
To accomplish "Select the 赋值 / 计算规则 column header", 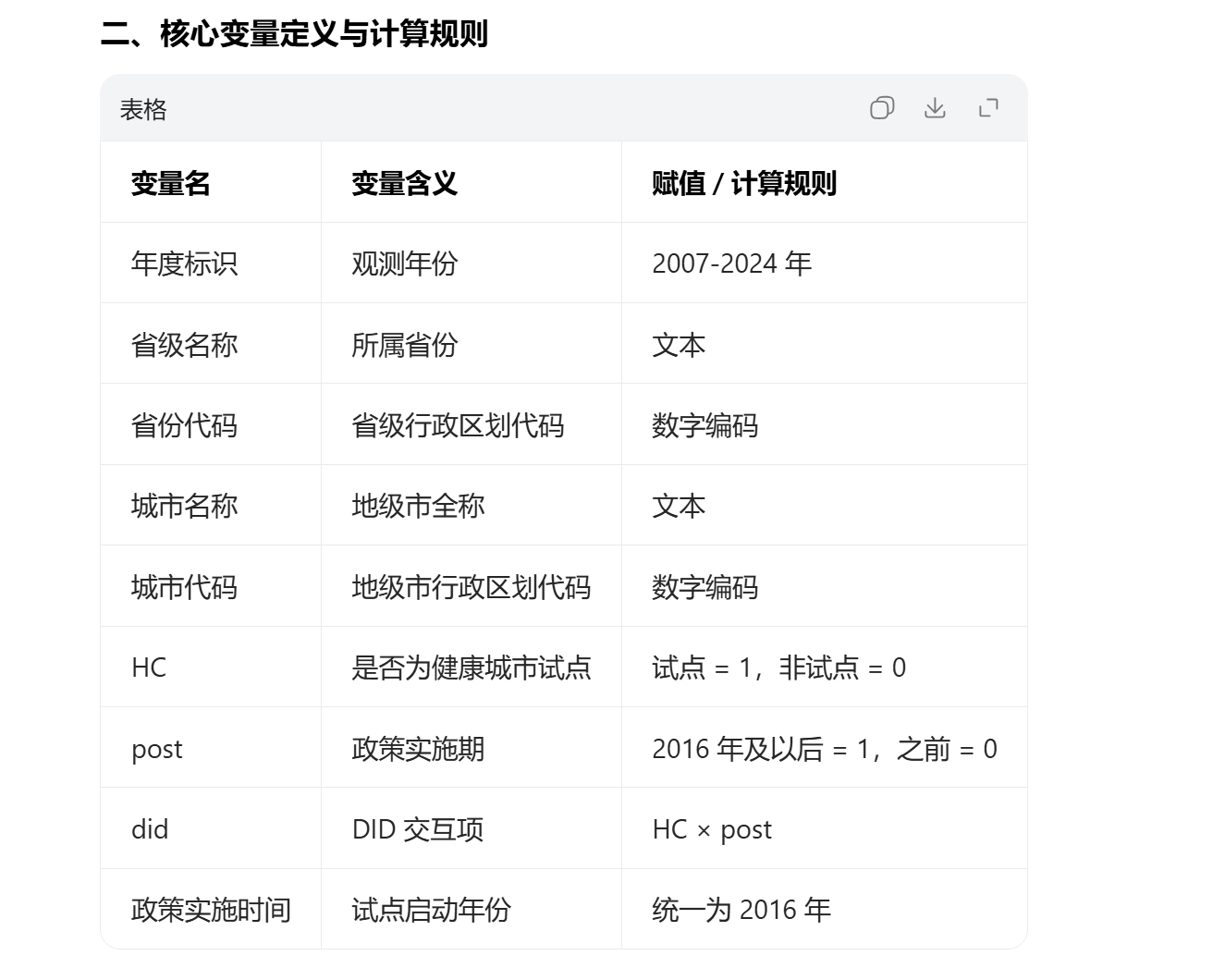I will tap(743, 183).
